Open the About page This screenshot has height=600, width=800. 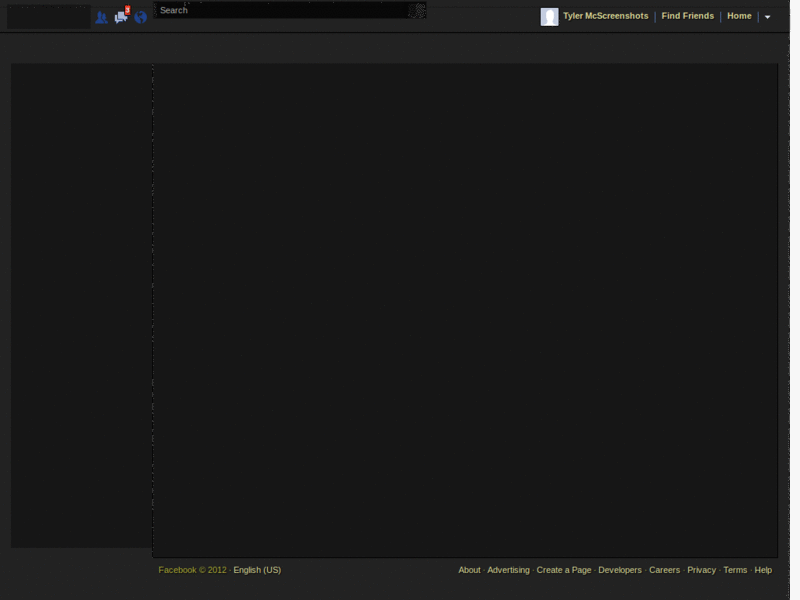coord(469,569)
